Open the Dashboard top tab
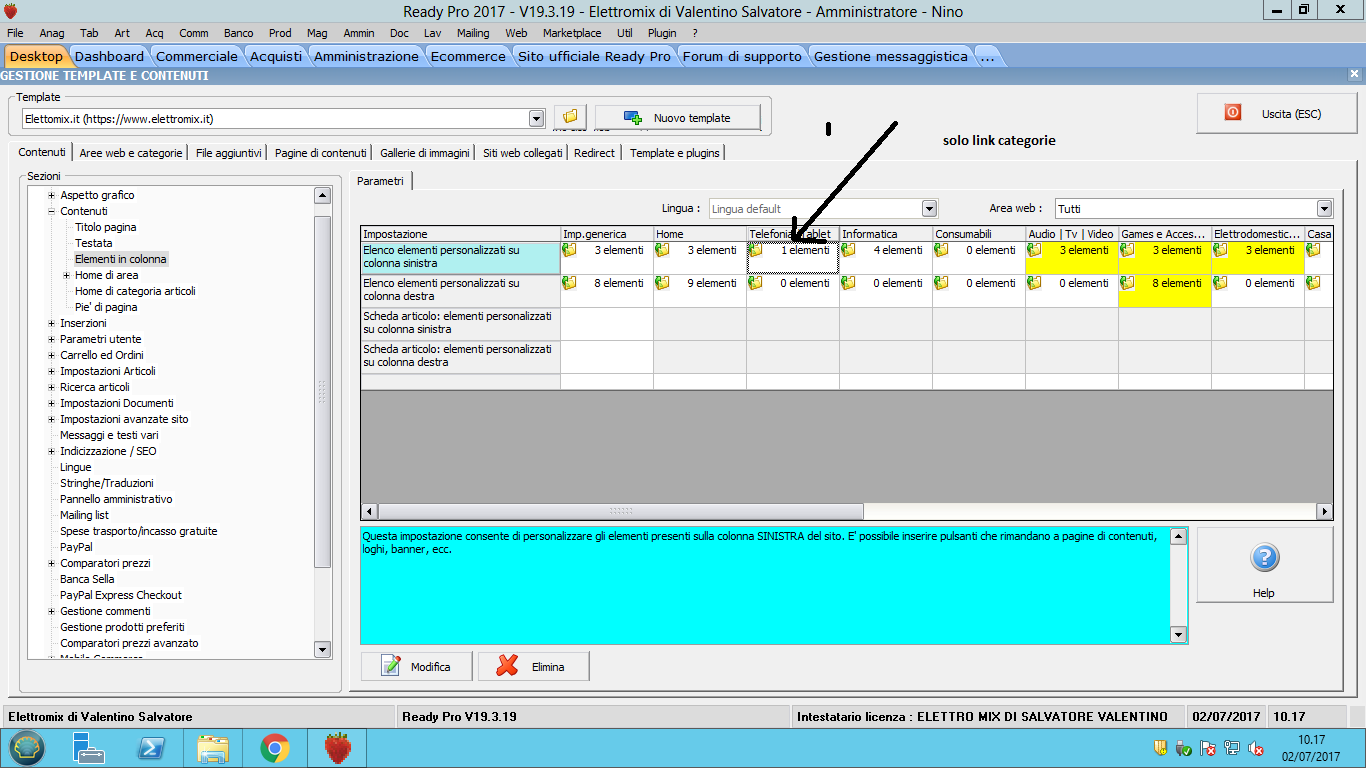This screenshot has width=1366, height=768. [110, 56]
